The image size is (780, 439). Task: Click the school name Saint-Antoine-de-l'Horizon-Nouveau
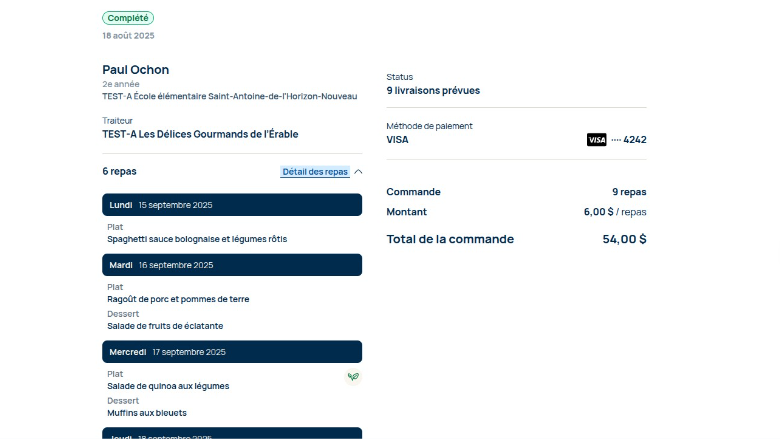[229, 97]
